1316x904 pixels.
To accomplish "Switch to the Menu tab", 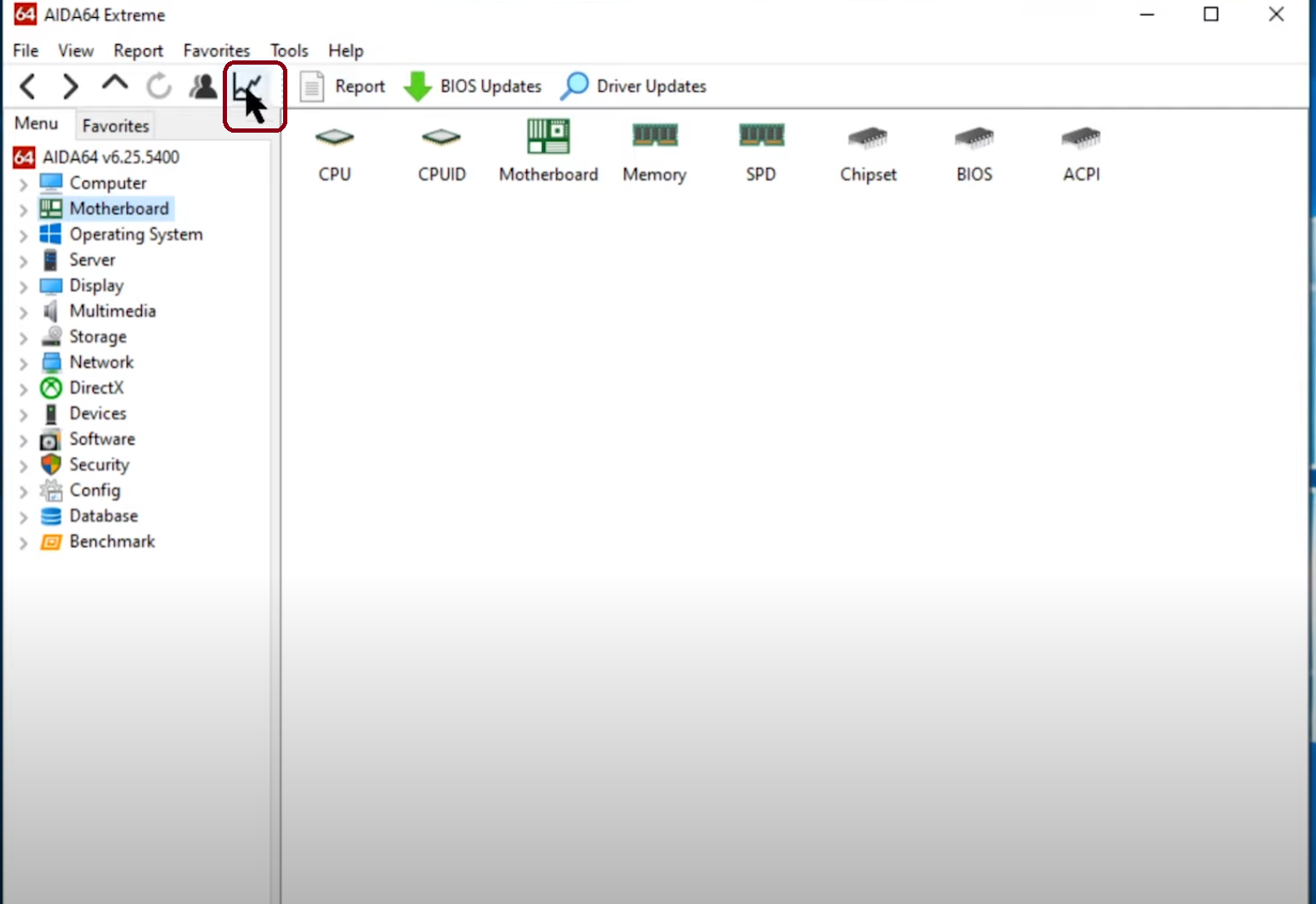I will coord(37,124).
